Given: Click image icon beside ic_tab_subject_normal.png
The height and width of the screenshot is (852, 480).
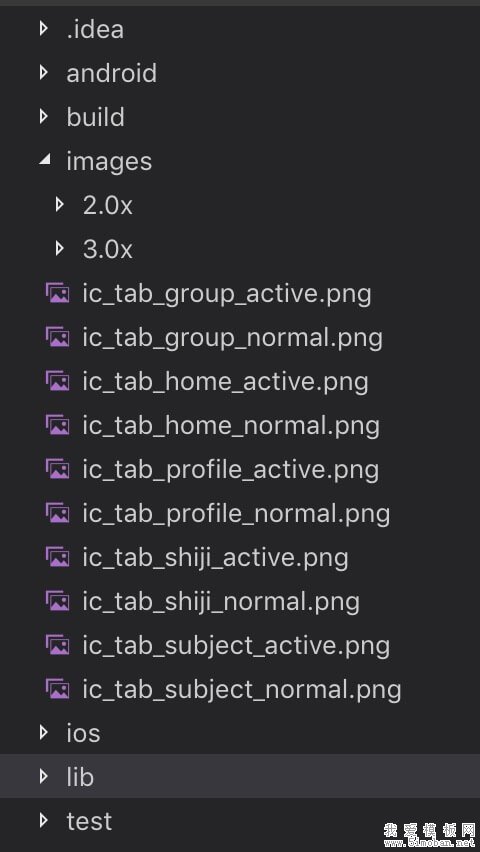Looking at the screenshot, I should pos(58,690).
